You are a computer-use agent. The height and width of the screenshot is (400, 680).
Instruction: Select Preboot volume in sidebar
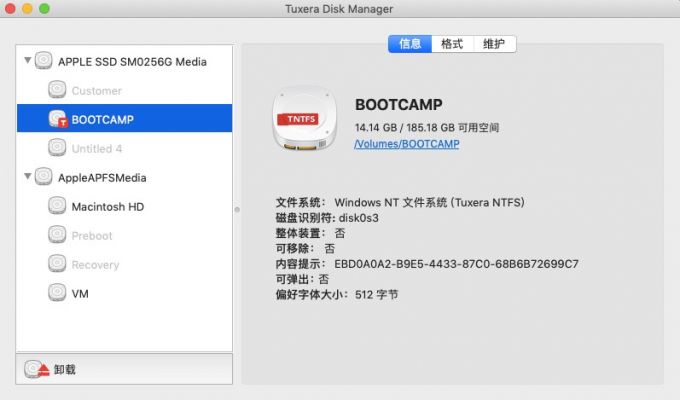click(x=92, y=236)
